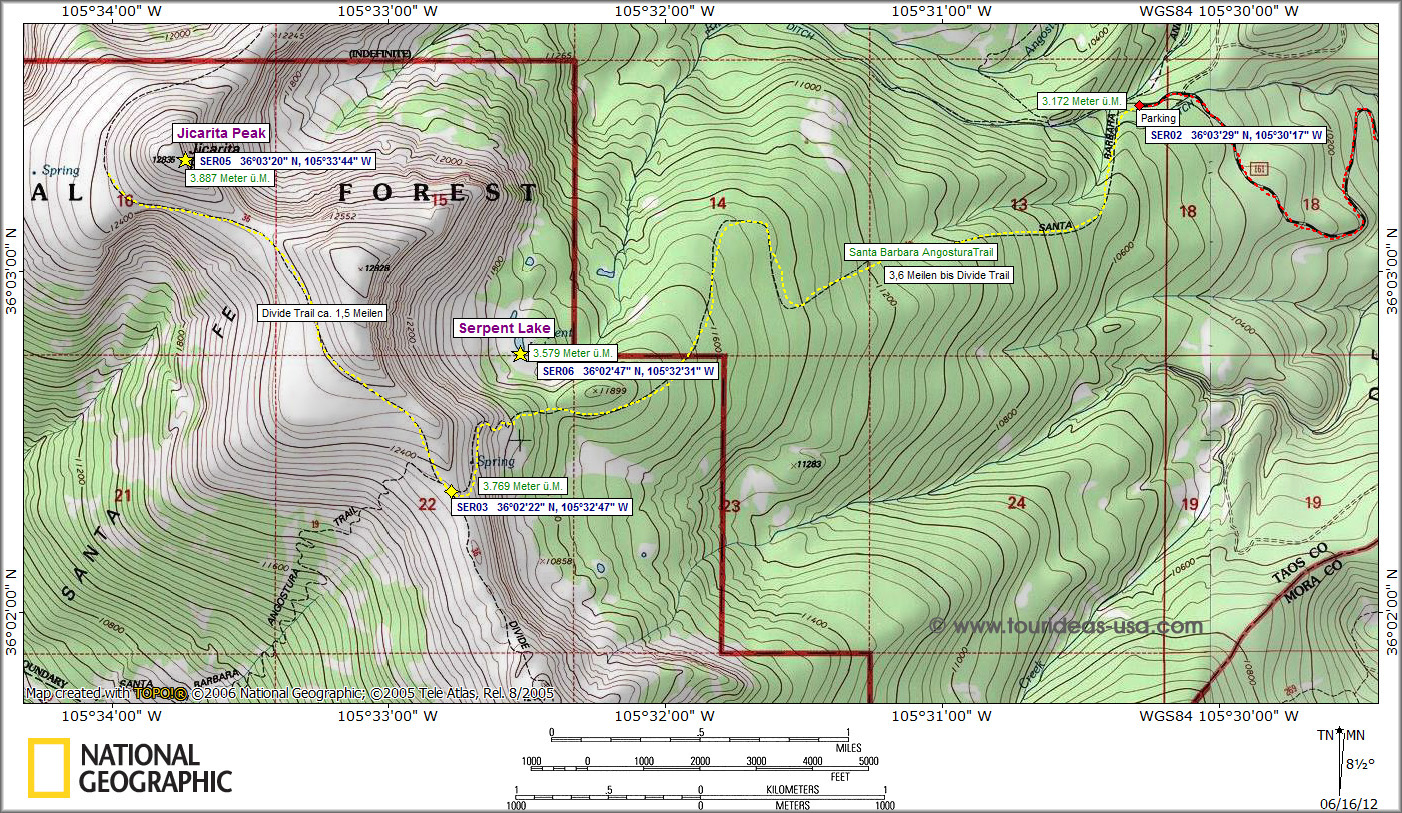Image resolution: width=1402 pixels, height=813 pixels.
Task: Click the National Geographic yellow rectangle logo
Action: (48, 768)
